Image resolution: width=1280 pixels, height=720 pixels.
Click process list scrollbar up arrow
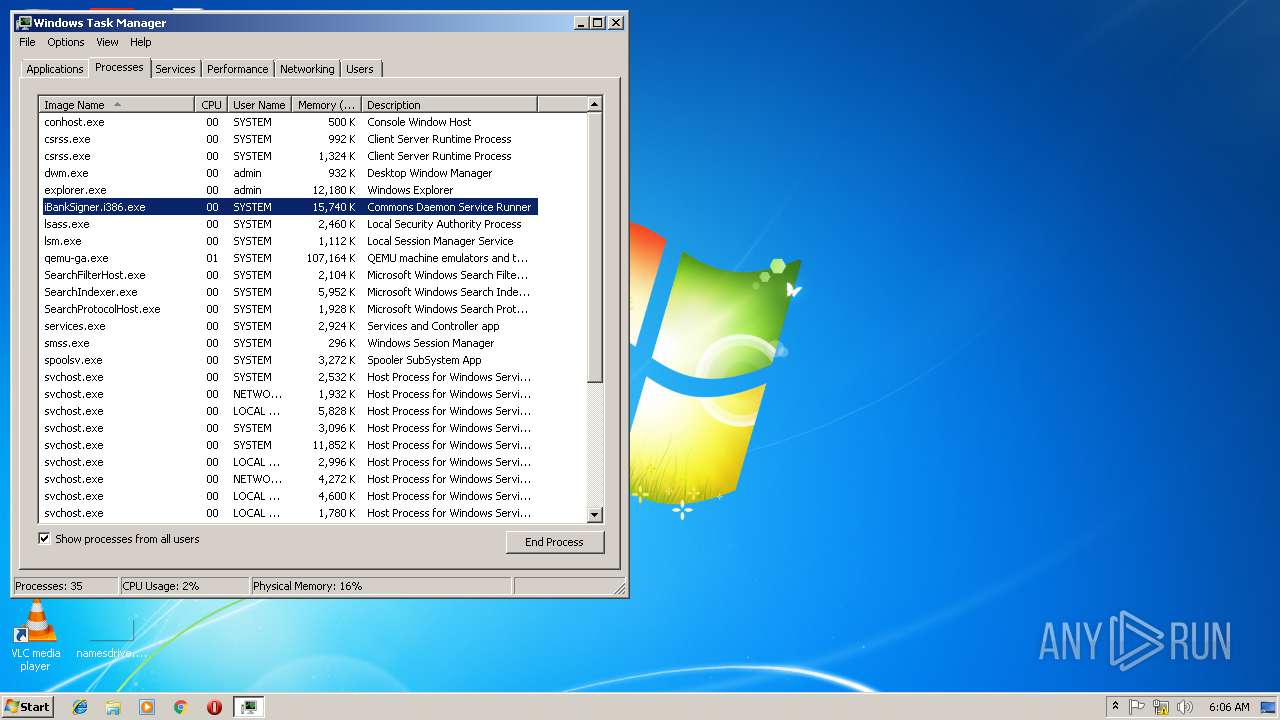pyautogui.click(x=595, y=104)
